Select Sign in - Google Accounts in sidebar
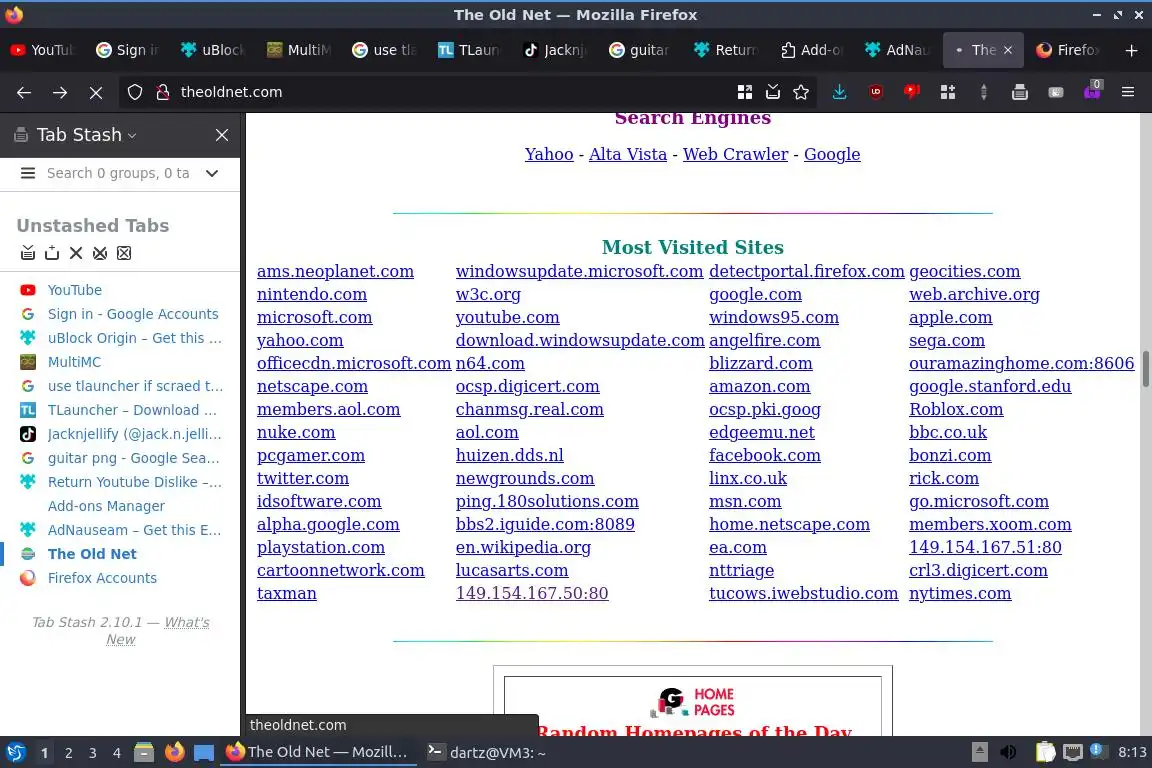Viewport: 1152px width, 768px height. 133,314
